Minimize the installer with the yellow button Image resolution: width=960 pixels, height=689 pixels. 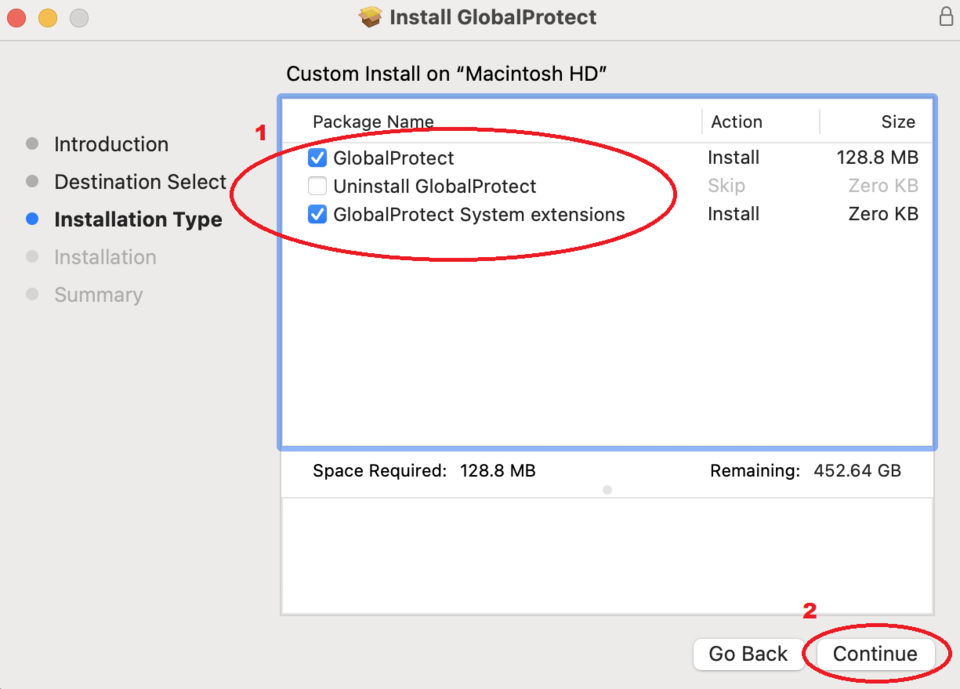(47, 18)
